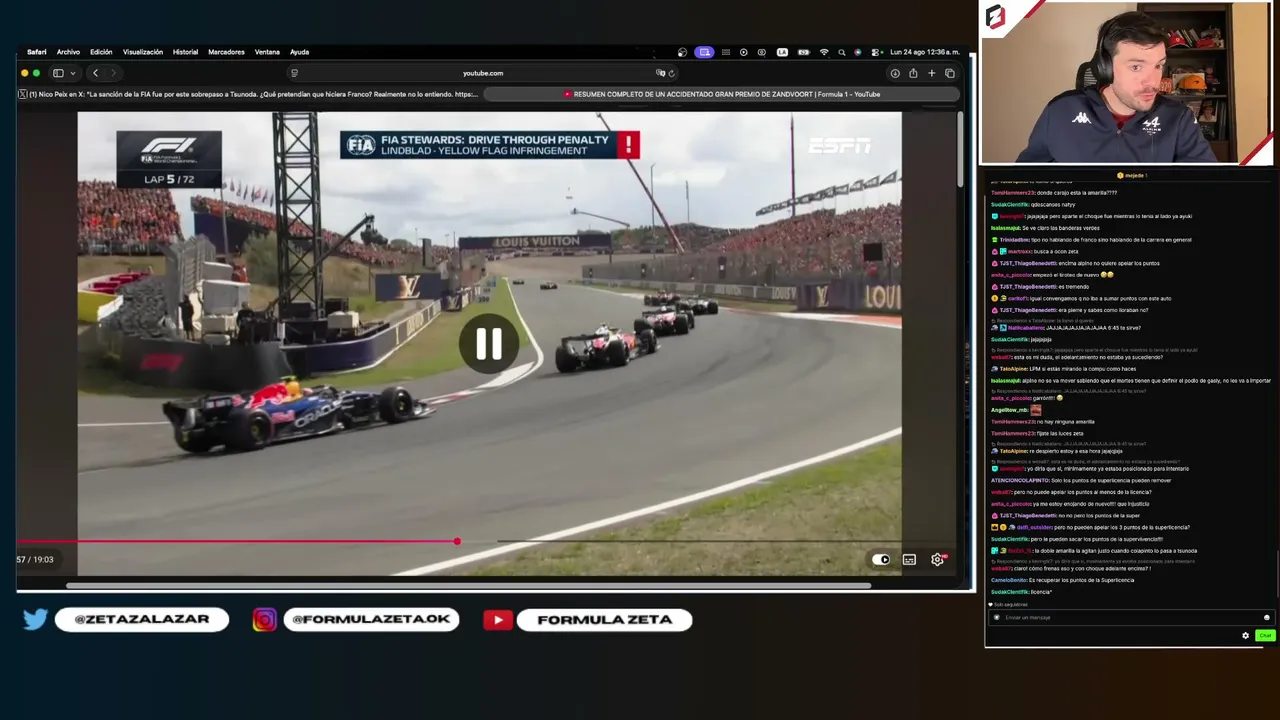Send message with the green Chat button
Viewport: 1280px width, 720px height.
pos(1265,636)
